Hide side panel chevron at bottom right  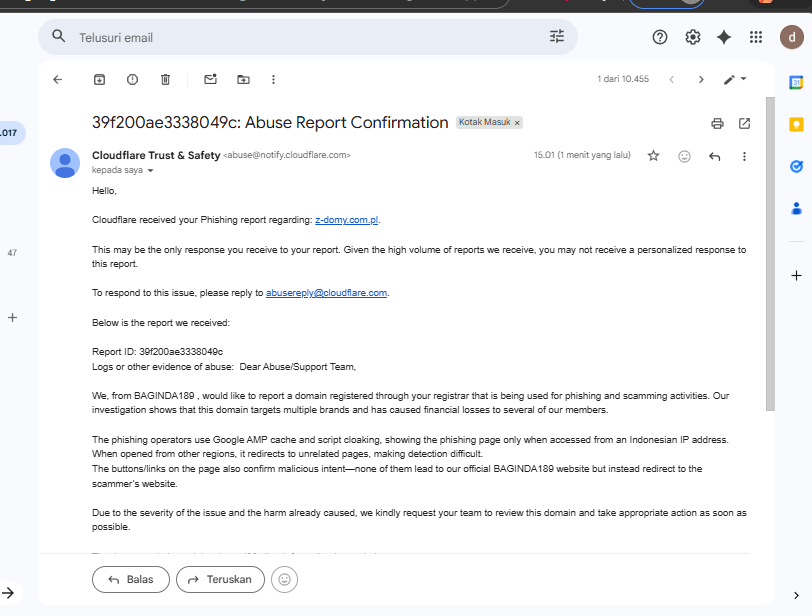point(796,595)
